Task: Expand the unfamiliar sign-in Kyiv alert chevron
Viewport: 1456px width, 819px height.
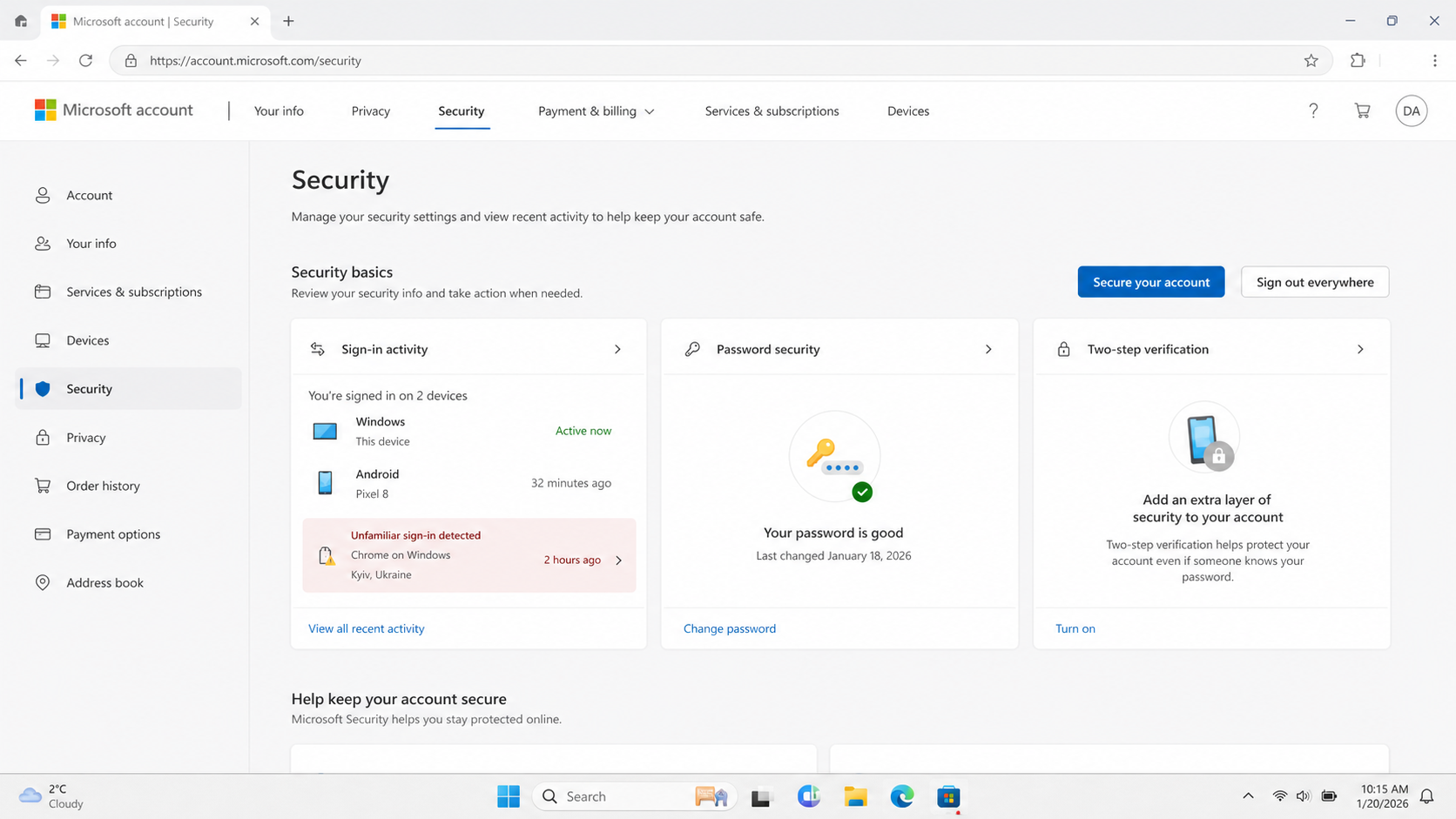Action: (x=618, y=561)
